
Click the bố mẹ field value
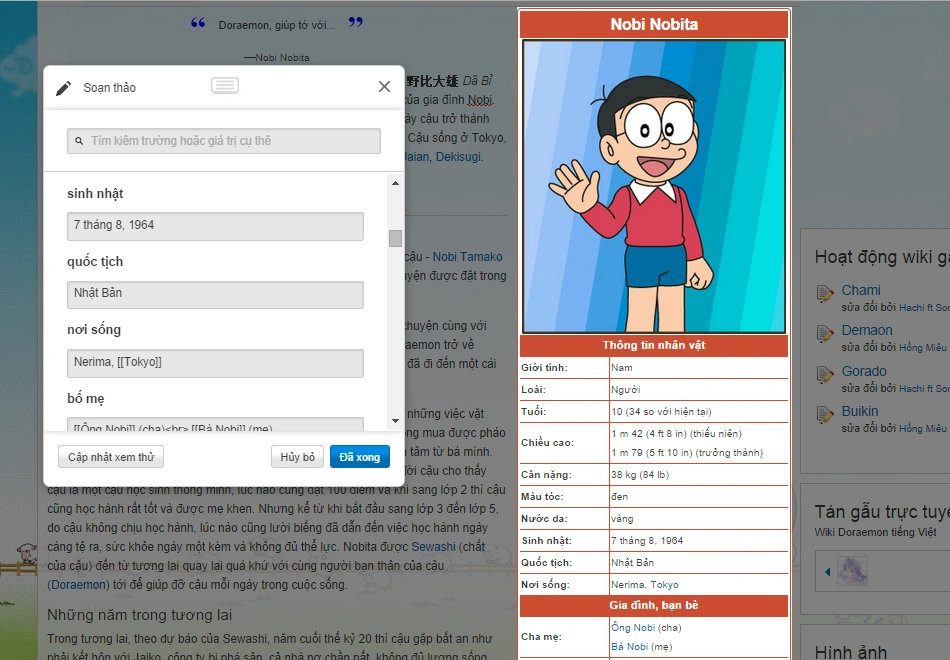coord(215,424)
